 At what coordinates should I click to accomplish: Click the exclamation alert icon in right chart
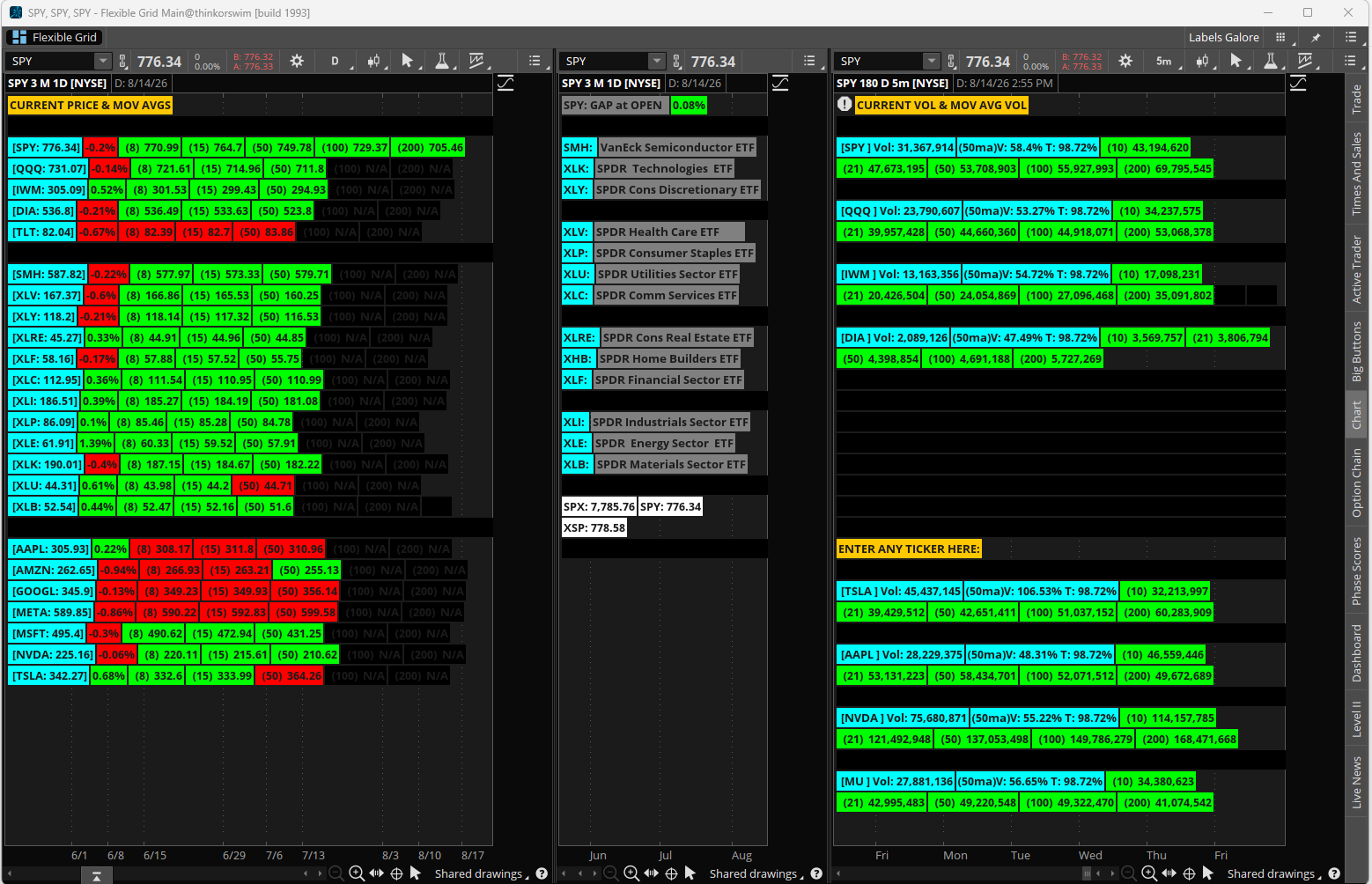[x=845, y=104]
